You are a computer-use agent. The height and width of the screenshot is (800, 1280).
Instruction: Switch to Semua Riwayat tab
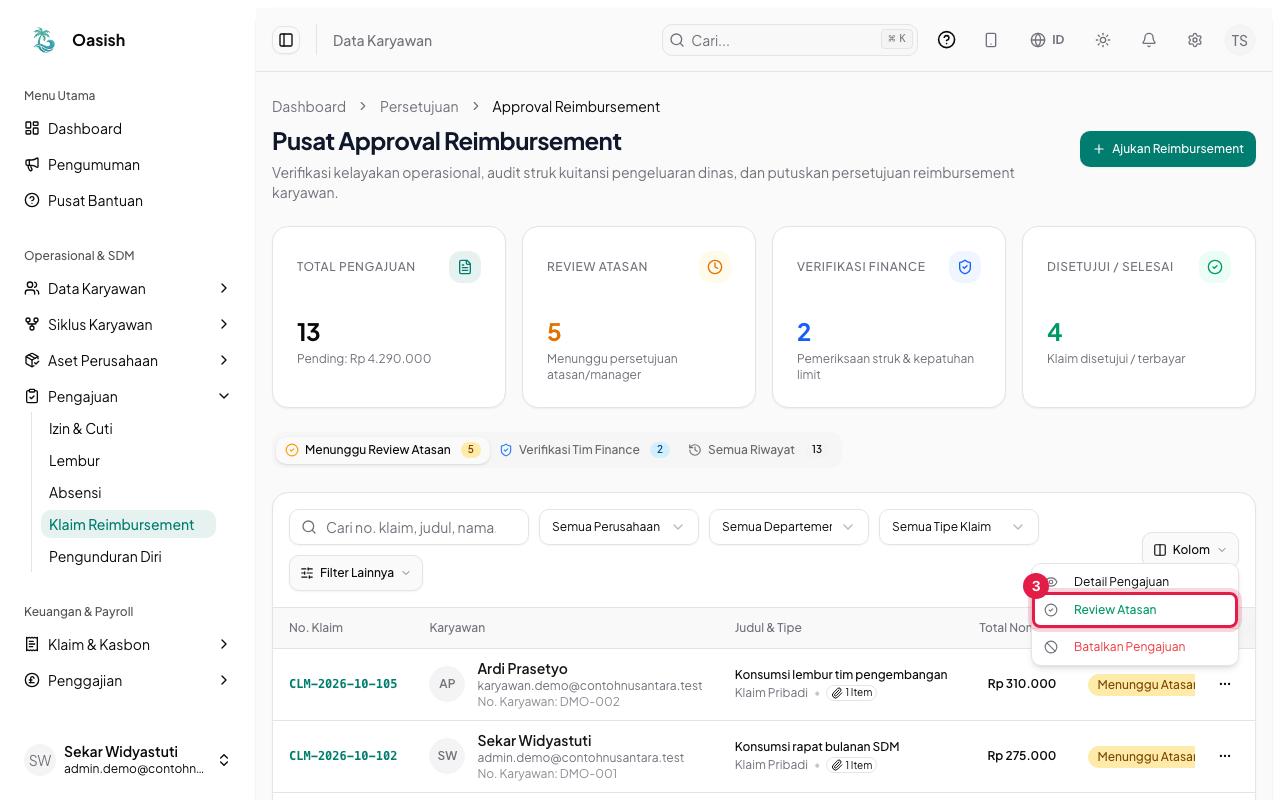758,450
